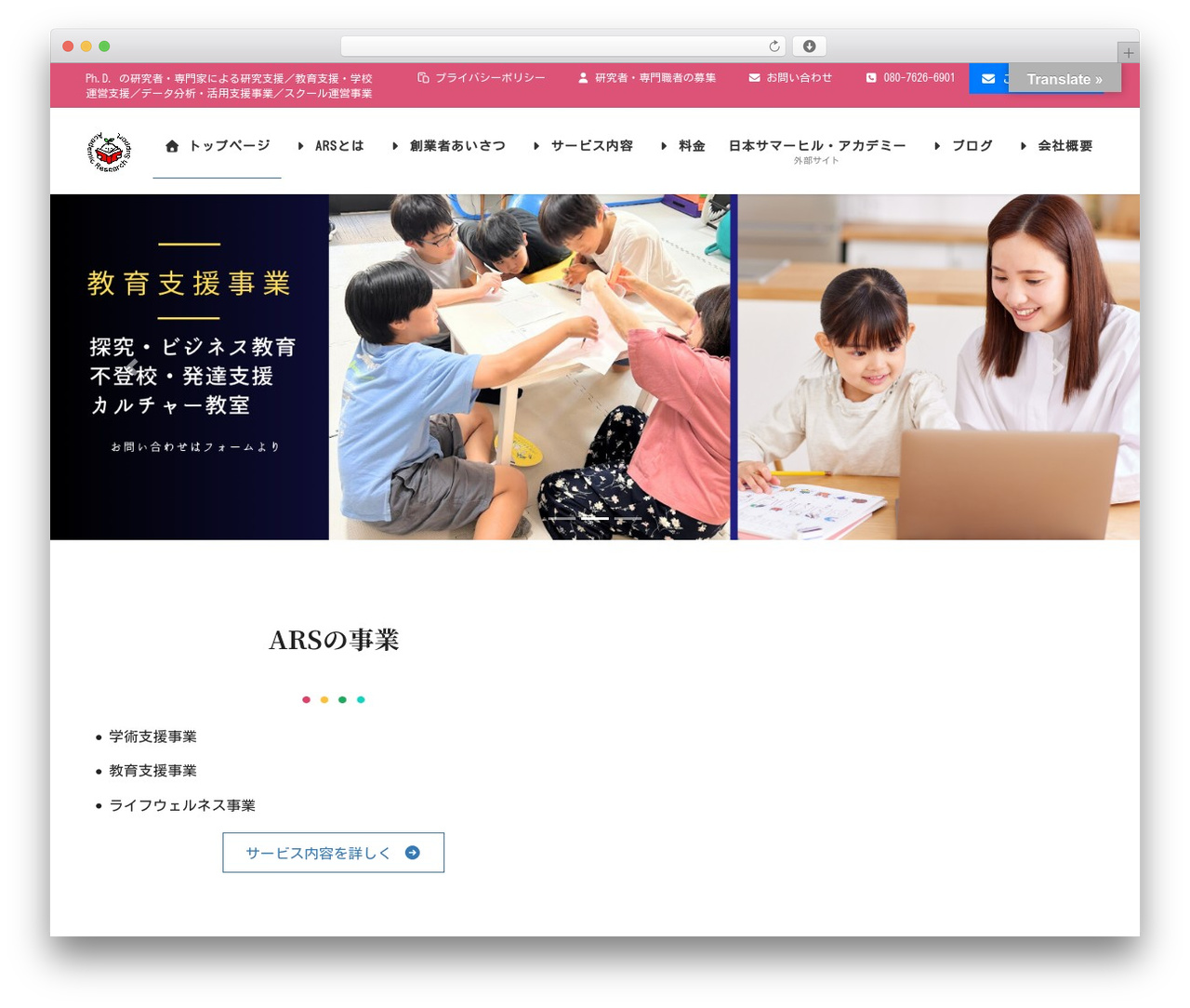Click the Translate » button
The height and width of the screenshot is (1008, 1190).
point(1064,79)
